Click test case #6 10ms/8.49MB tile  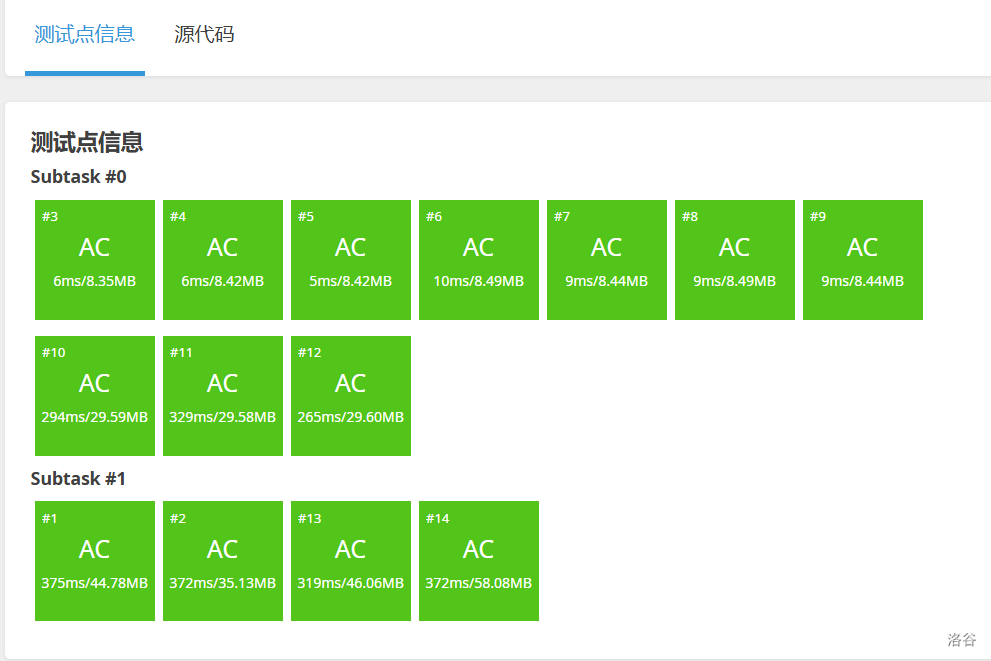click(479, 260)
